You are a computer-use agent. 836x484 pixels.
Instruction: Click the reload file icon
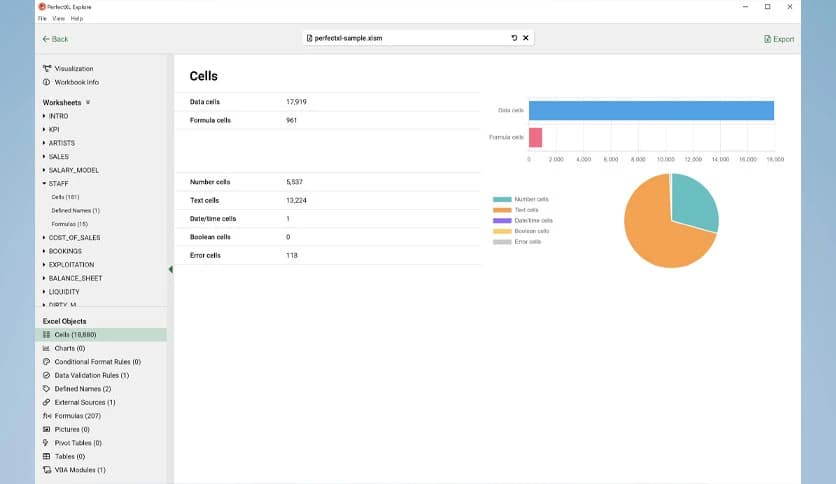click(514, 38)
